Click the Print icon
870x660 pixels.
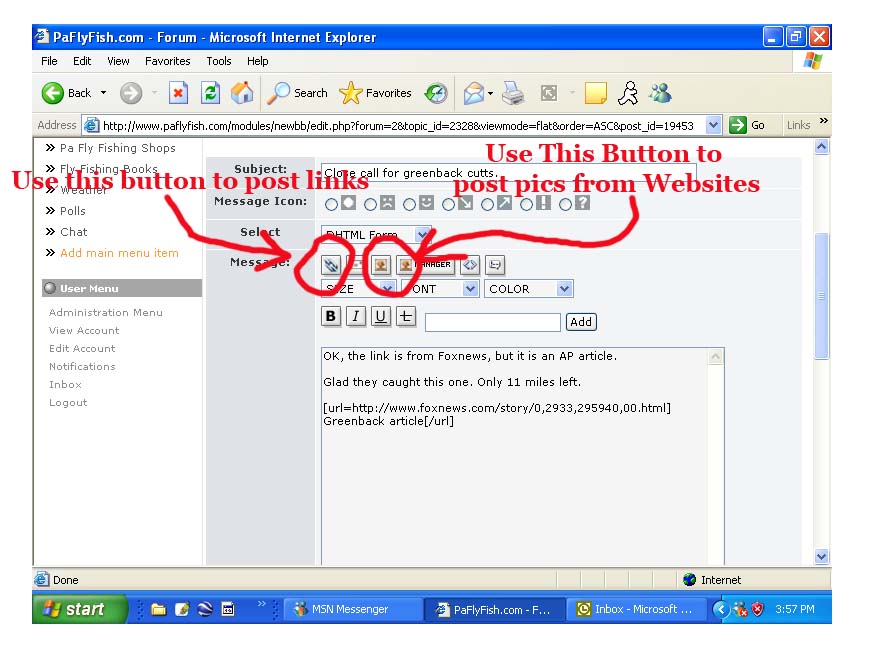point(513,93)
